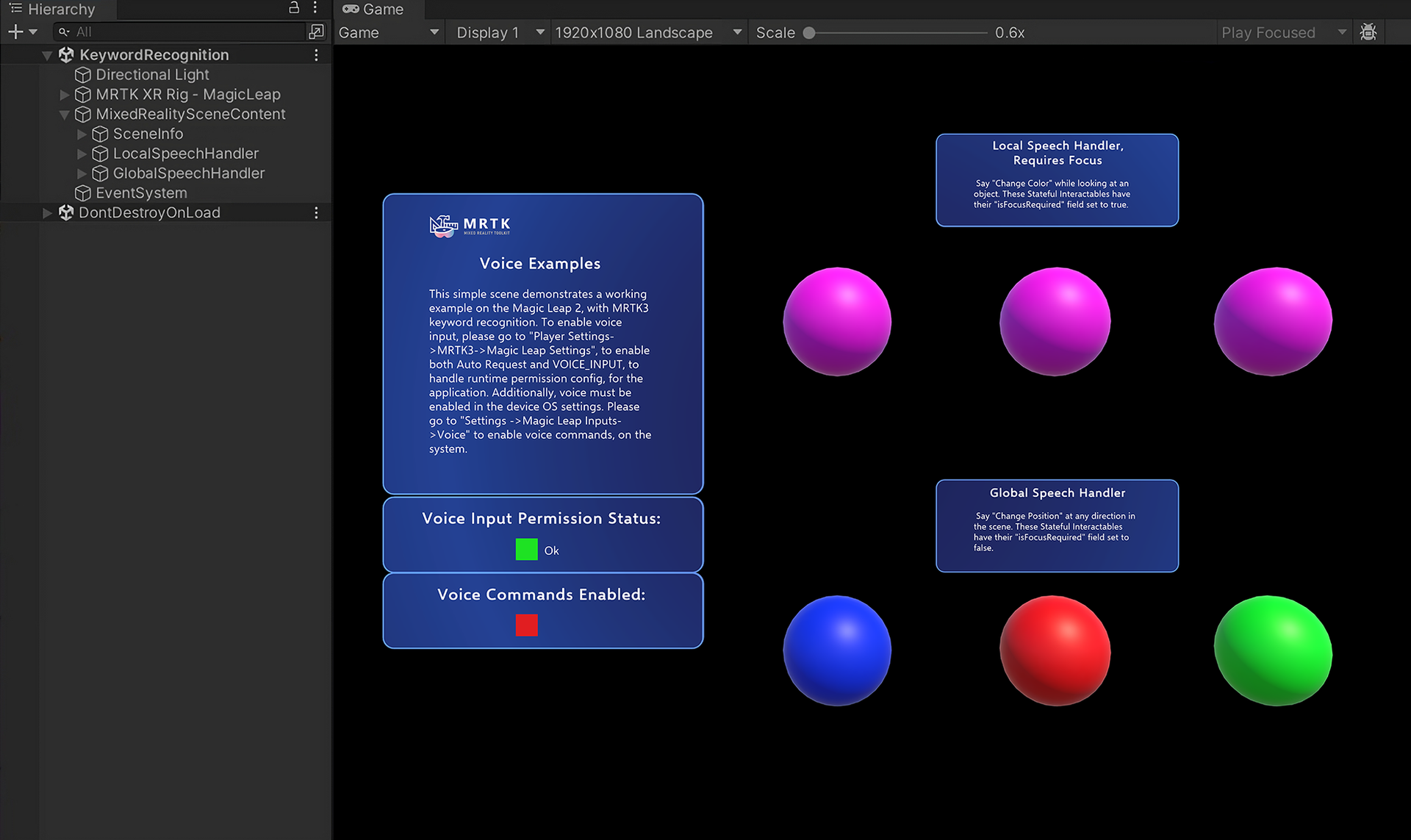Viewport: 1411px width, 840px height.
Task: Attach the debugger using the bug icon
Action: (1368, 32)
